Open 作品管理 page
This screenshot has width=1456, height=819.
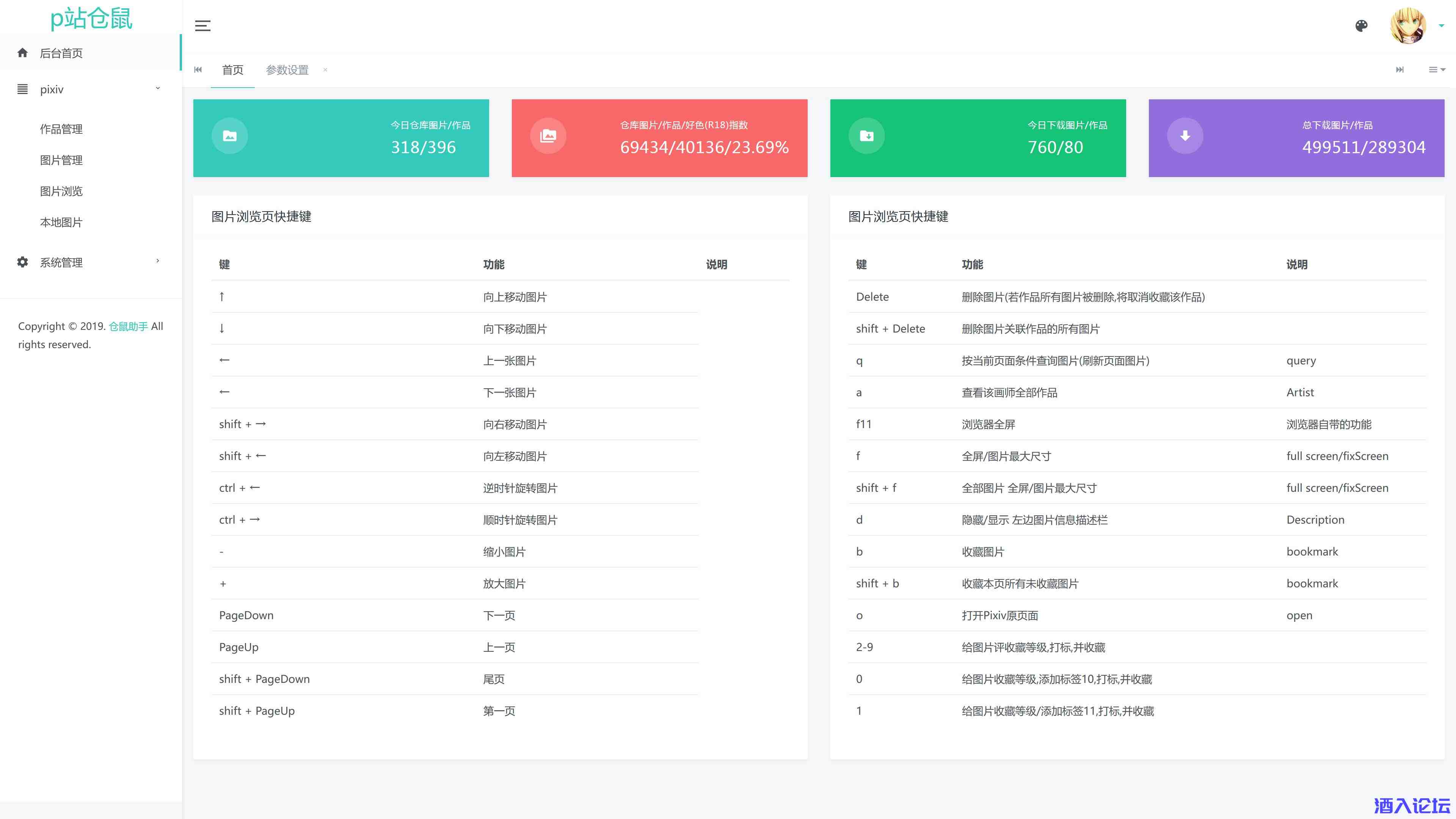pos(61,129)
